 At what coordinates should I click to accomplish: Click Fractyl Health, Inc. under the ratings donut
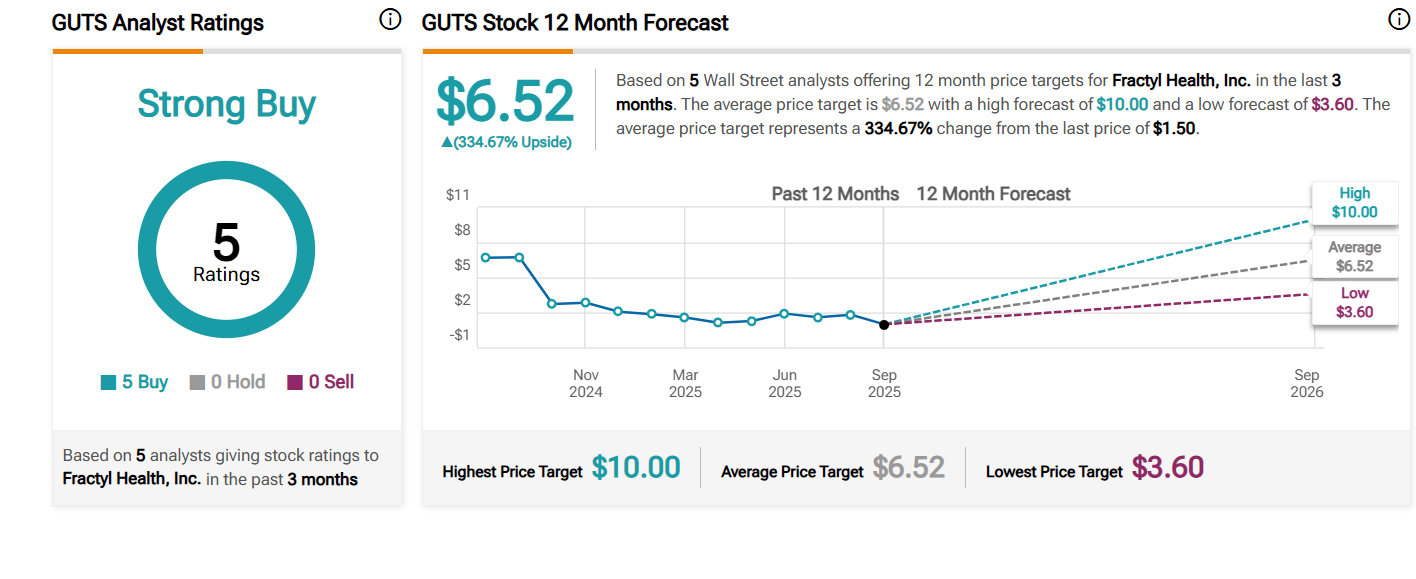(x=132, y=479)
